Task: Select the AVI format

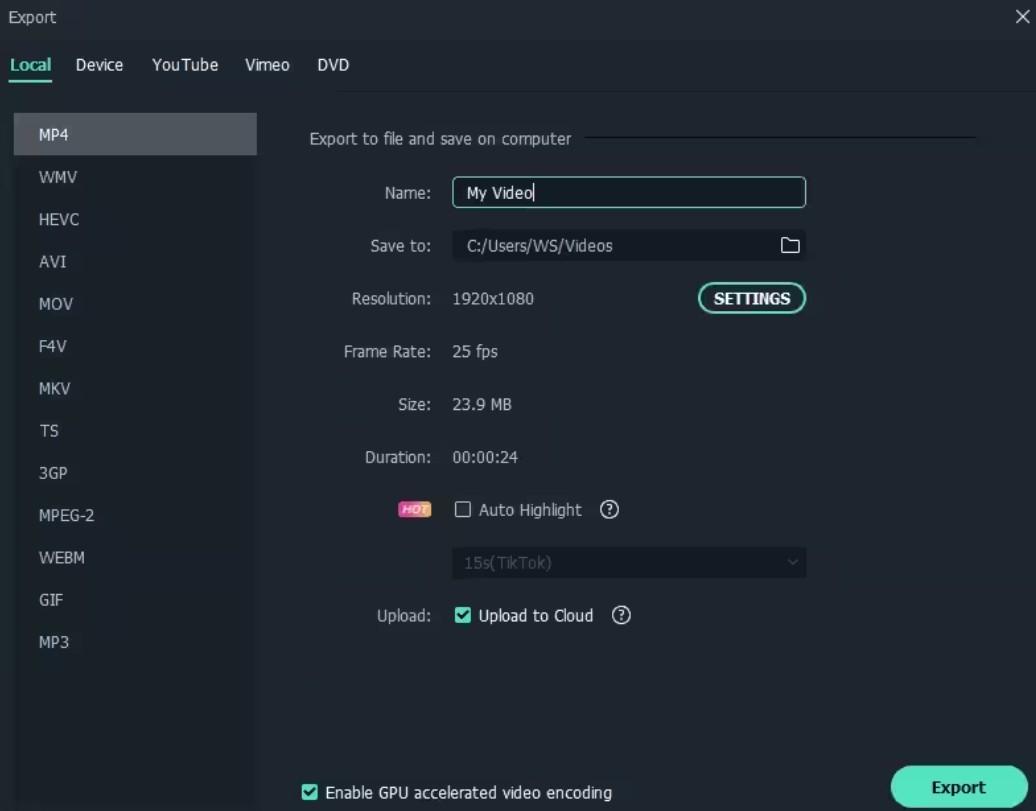Action: 135,261
